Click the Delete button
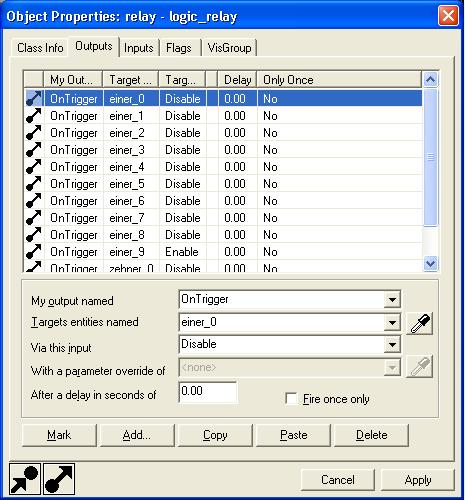 click(x=371, y=435)
